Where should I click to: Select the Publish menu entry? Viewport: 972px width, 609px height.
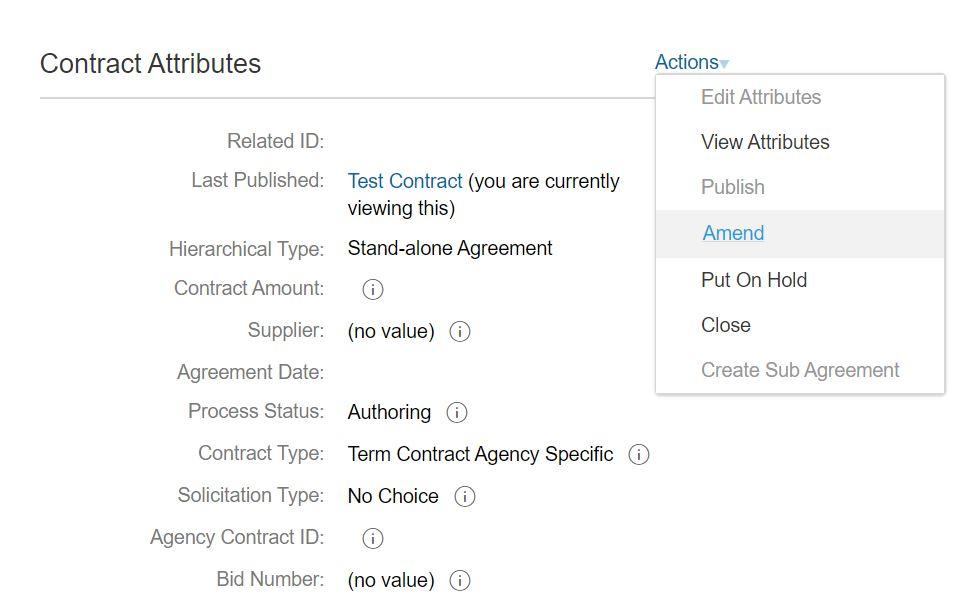[x=733, y=187]
